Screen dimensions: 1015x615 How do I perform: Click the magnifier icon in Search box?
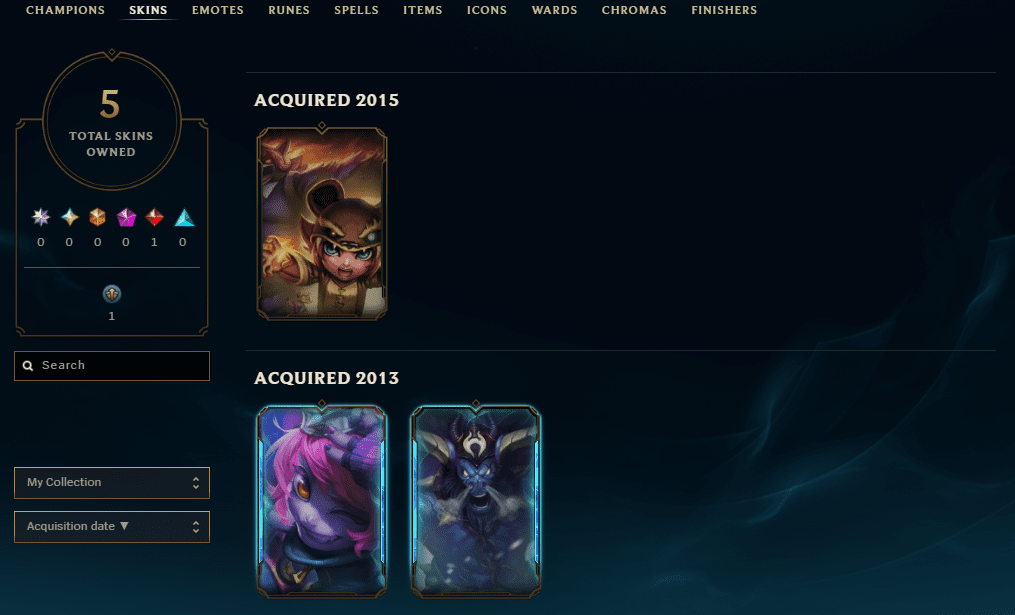coord(28,366)
